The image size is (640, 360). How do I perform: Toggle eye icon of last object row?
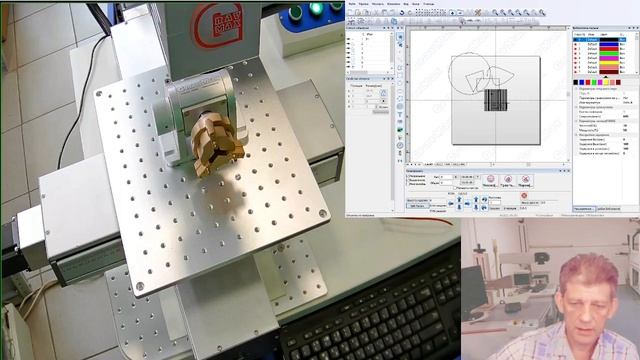349,67
